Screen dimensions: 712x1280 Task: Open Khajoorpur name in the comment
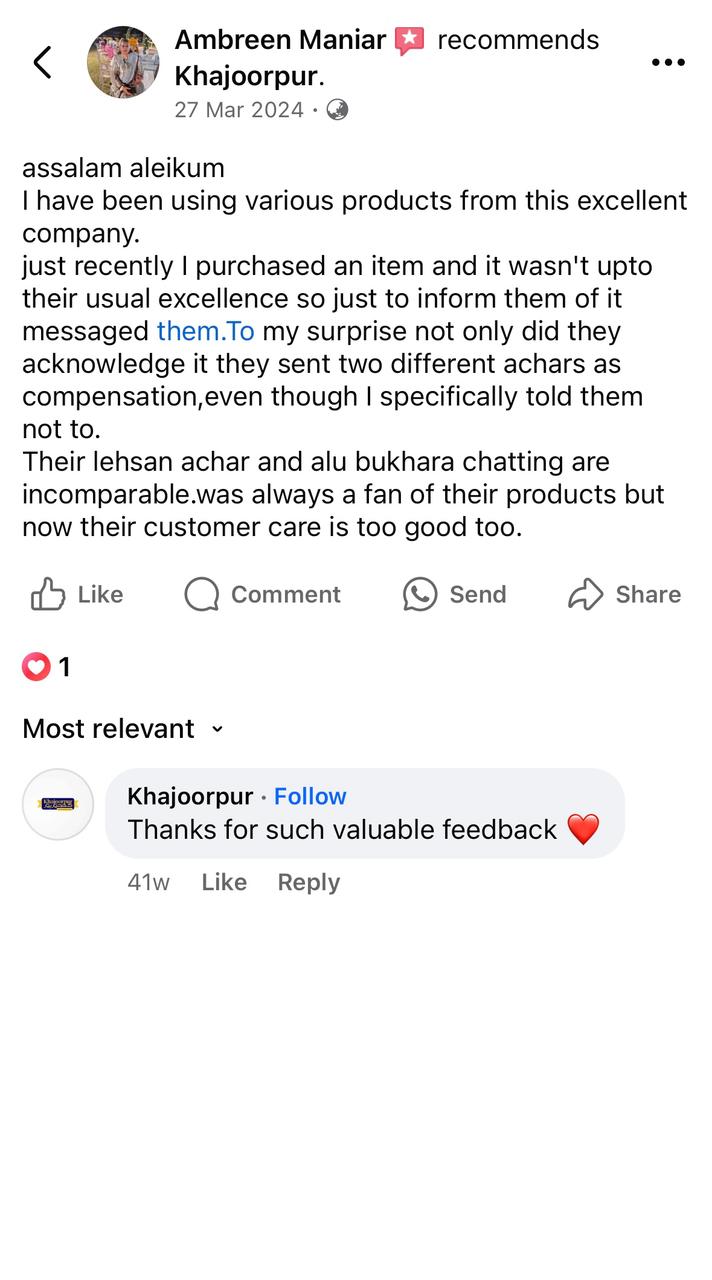[190, 796]
